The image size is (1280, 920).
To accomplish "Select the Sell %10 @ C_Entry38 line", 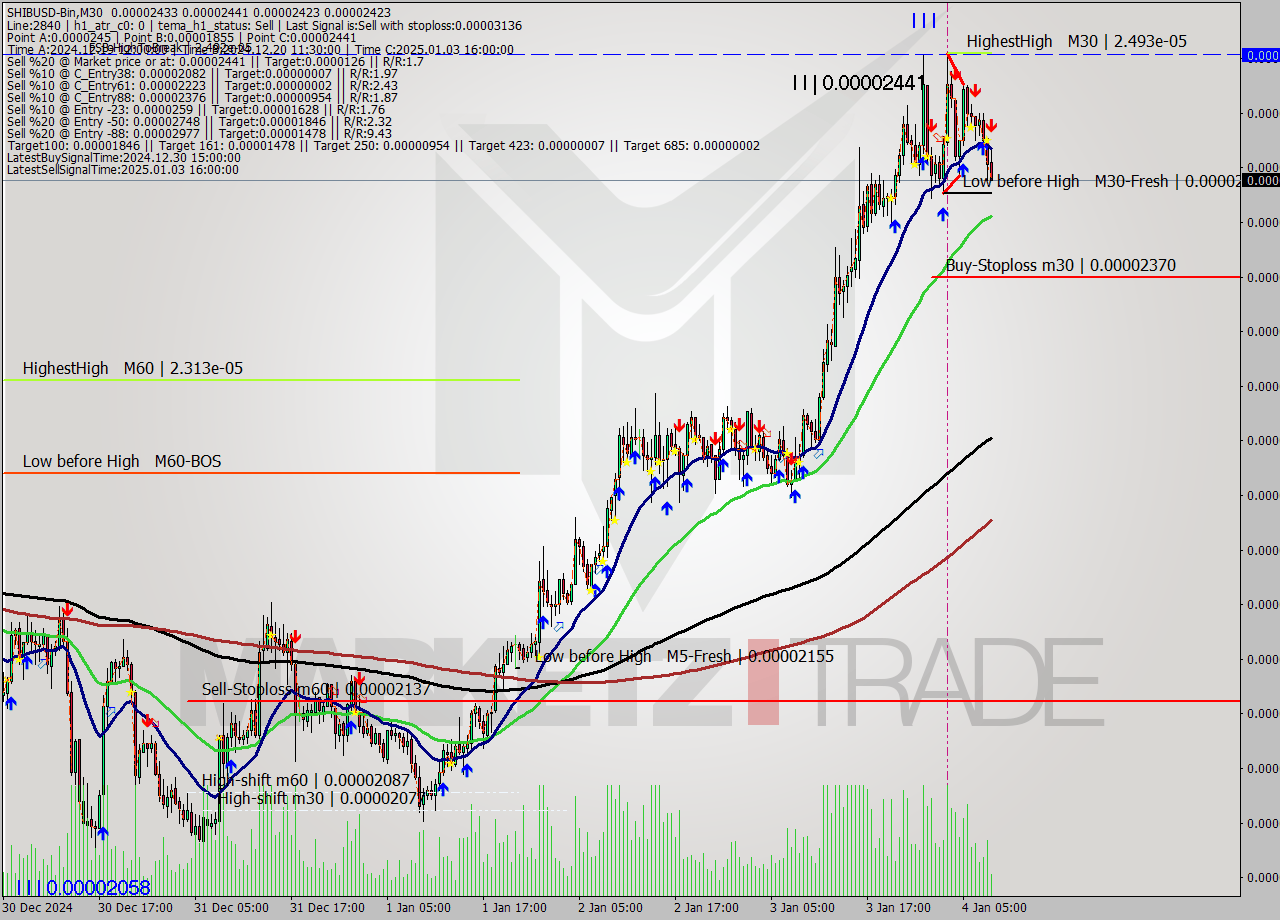I will [202, 74].
